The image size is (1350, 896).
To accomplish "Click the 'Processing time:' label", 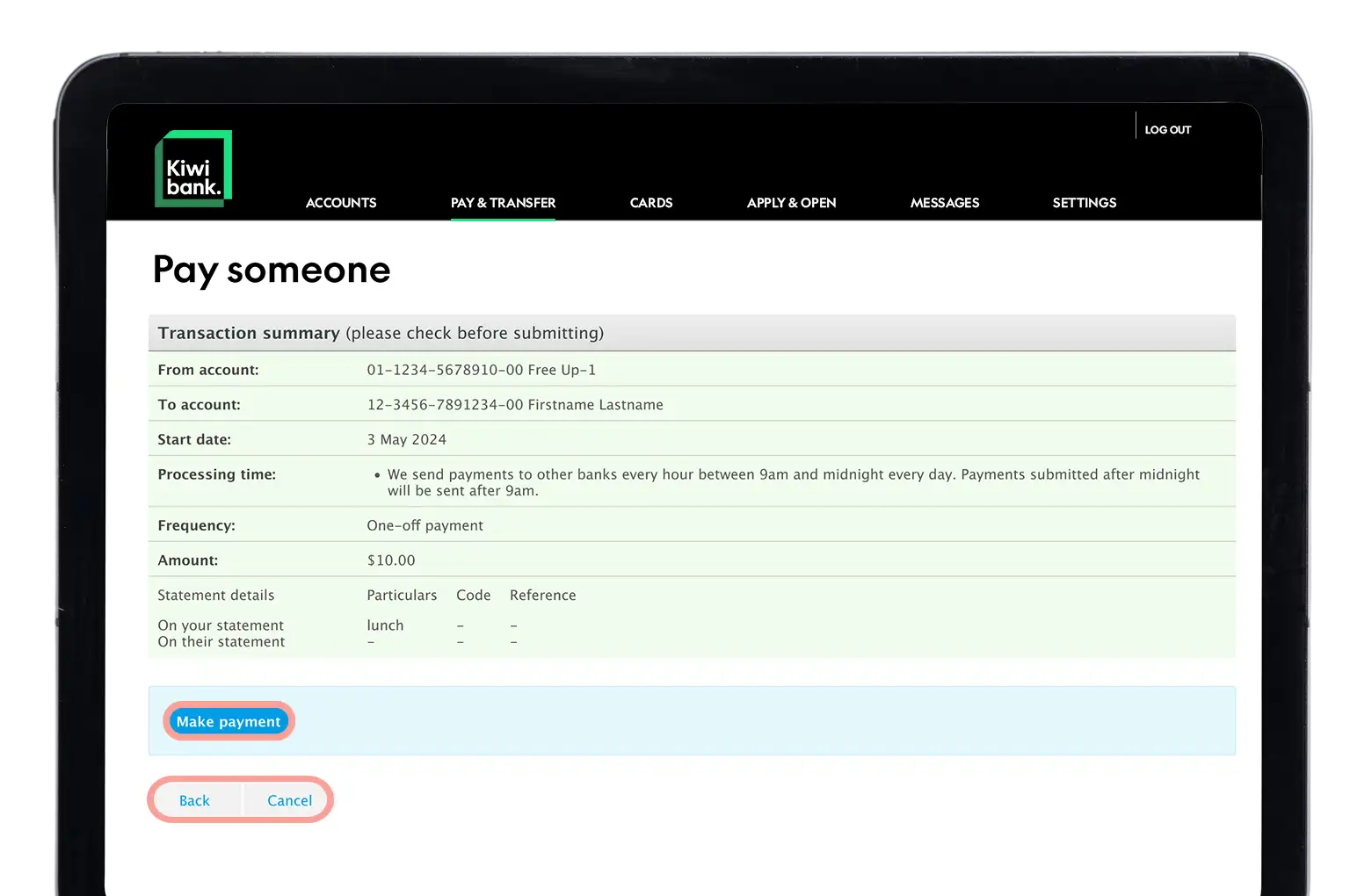I will click(x=216, y=474).
